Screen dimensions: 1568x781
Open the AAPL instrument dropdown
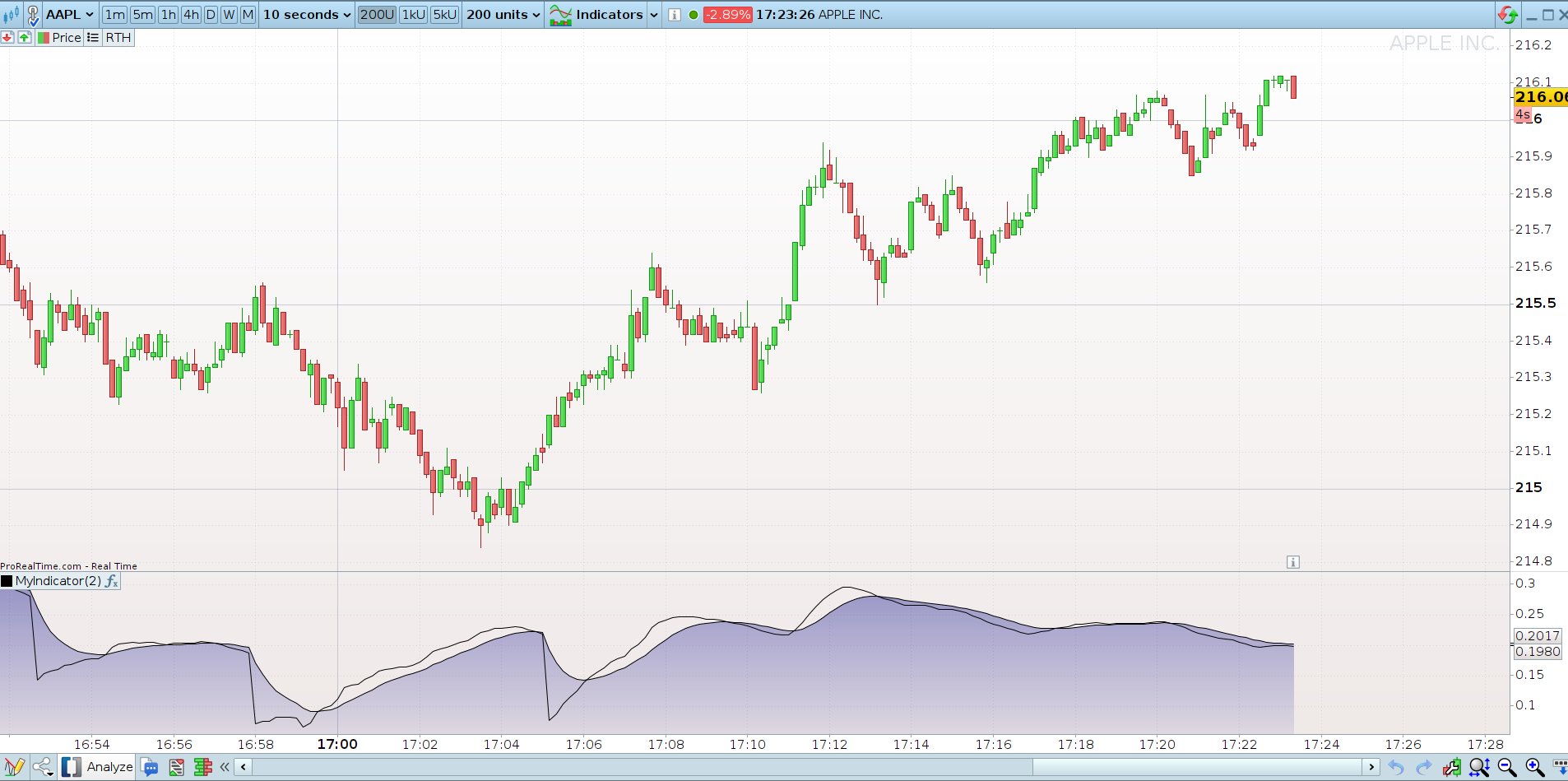coord(70,15)
